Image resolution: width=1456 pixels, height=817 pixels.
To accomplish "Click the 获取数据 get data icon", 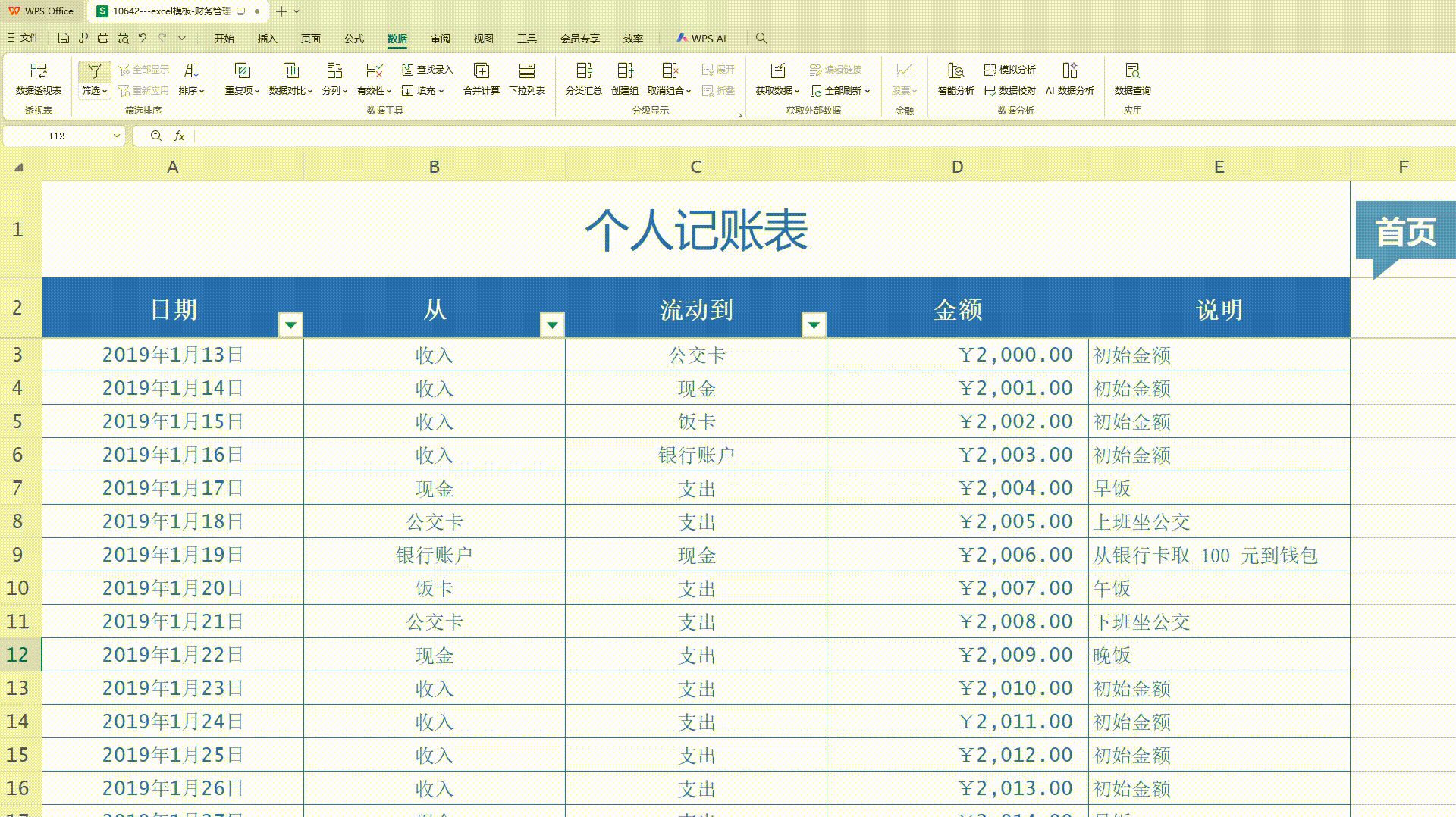I will [x=777, y=71].
